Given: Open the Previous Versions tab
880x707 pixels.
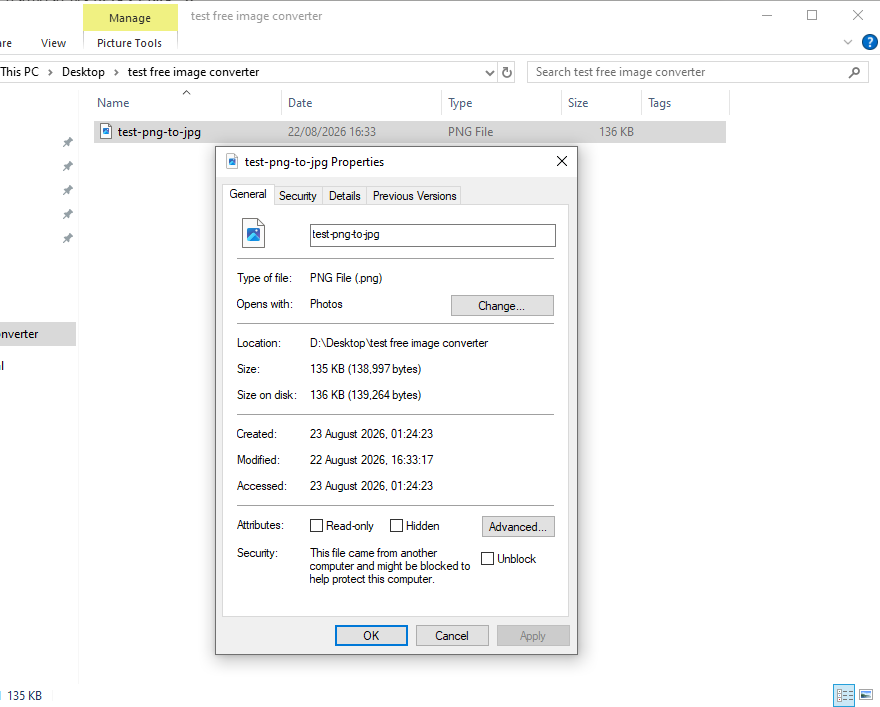Looking at the screenshot, I should 414,196.
